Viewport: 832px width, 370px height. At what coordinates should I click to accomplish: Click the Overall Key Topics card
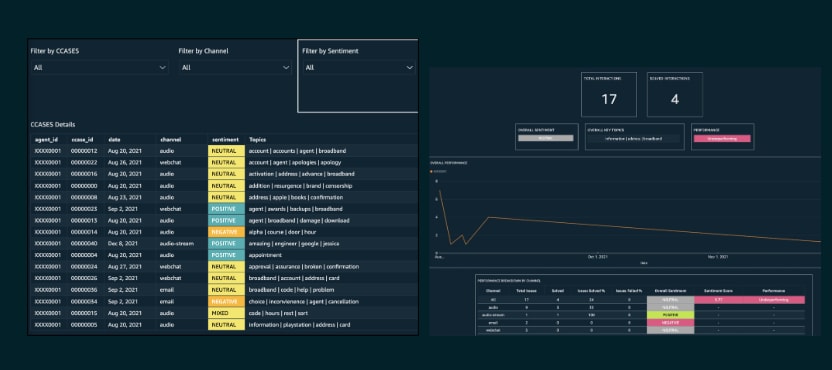click(x=635, y=137)
